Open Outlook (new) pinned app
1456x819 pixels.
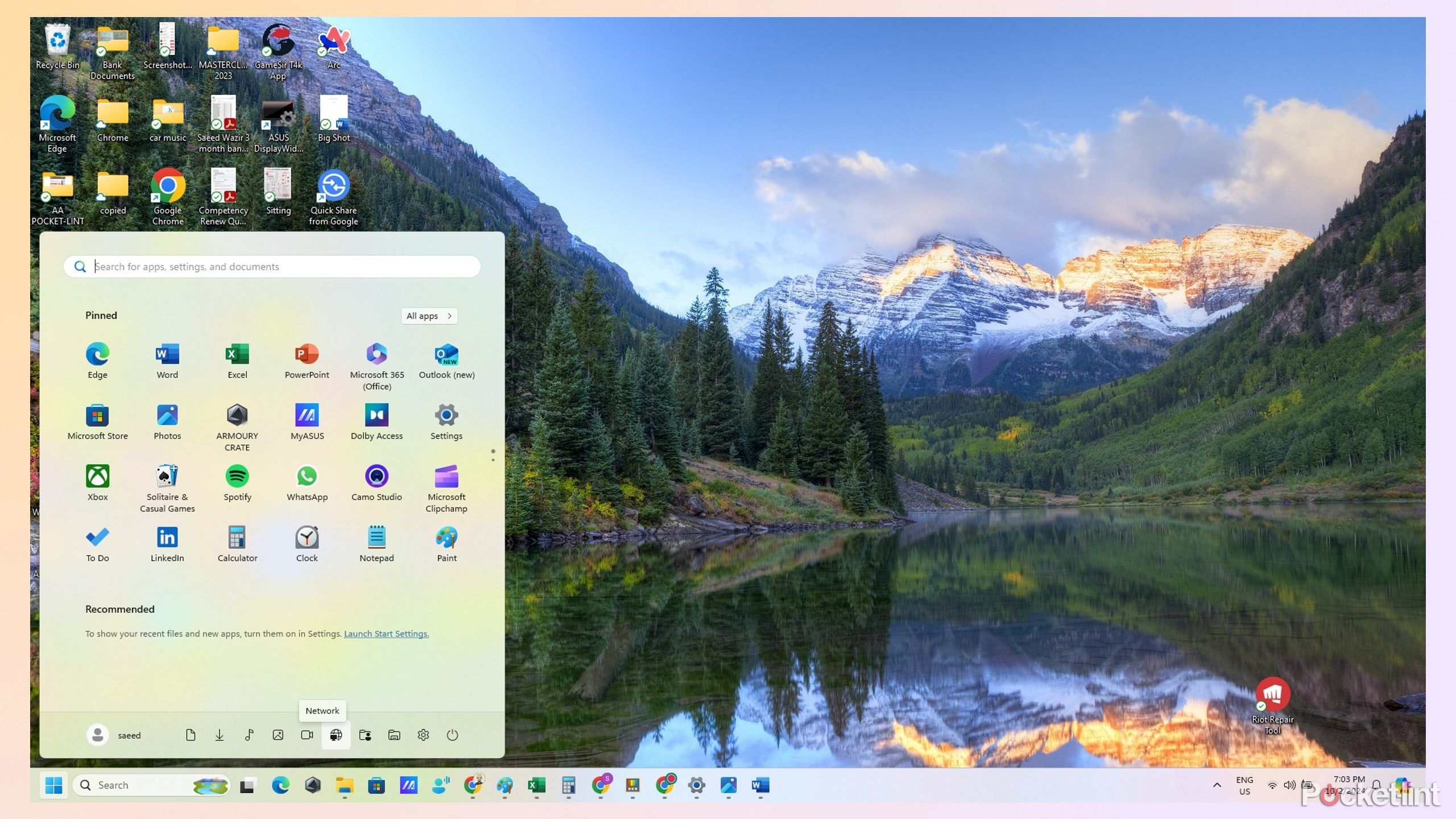[x=446, y=361]
